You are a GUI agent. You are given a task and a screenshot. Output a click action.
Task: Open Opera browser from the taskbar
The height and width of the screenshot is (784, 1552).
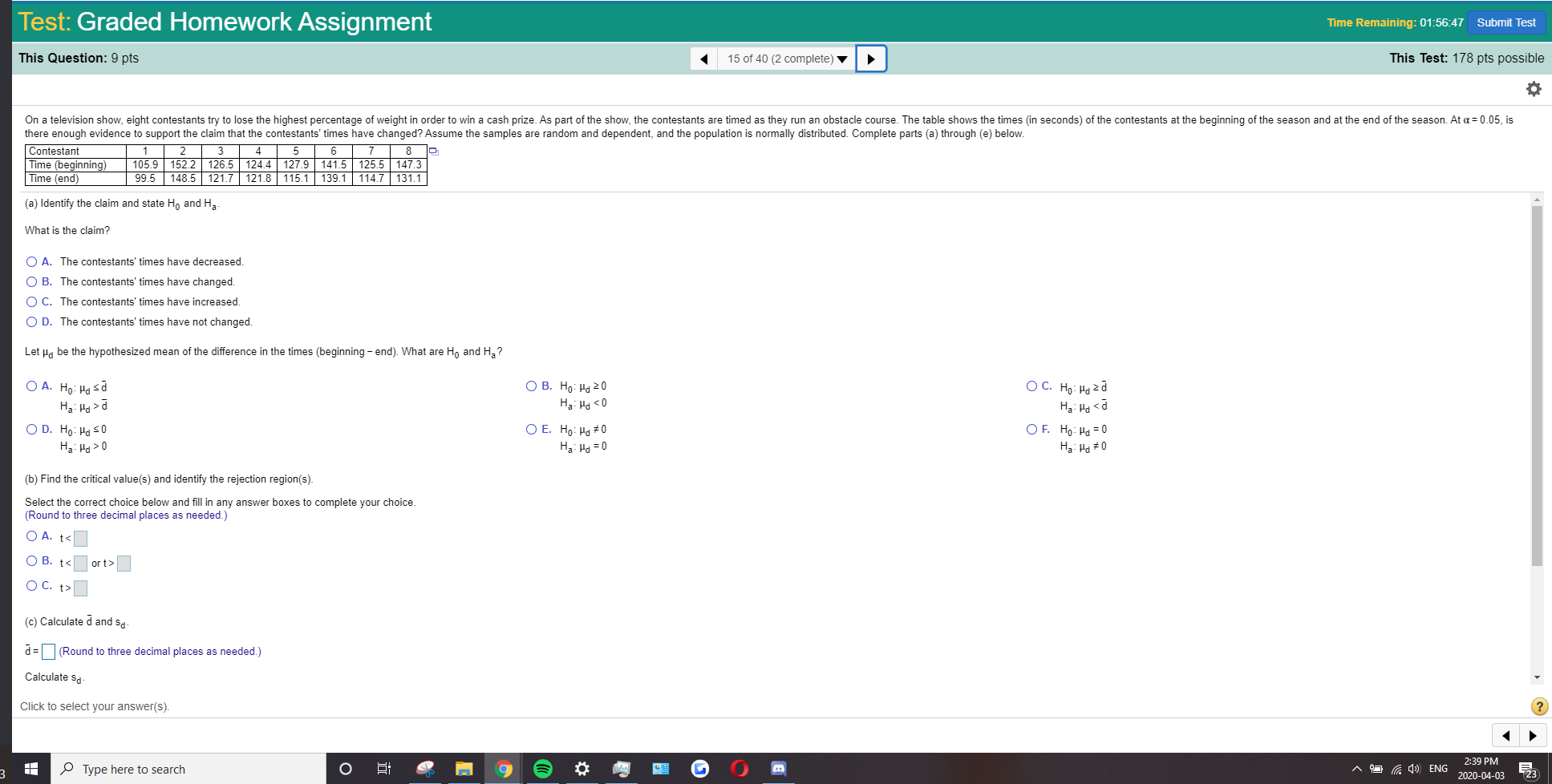pyautogui.click(x=739, y=769)
